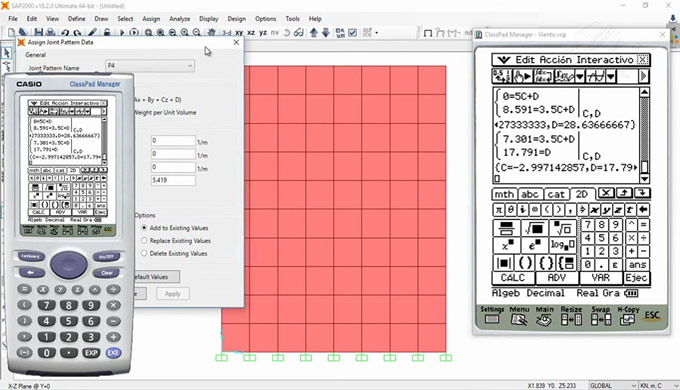This screenshot has width=680, height=390.
Task: Click the Clear key on the Casio calculator
Action: [106, 273]
